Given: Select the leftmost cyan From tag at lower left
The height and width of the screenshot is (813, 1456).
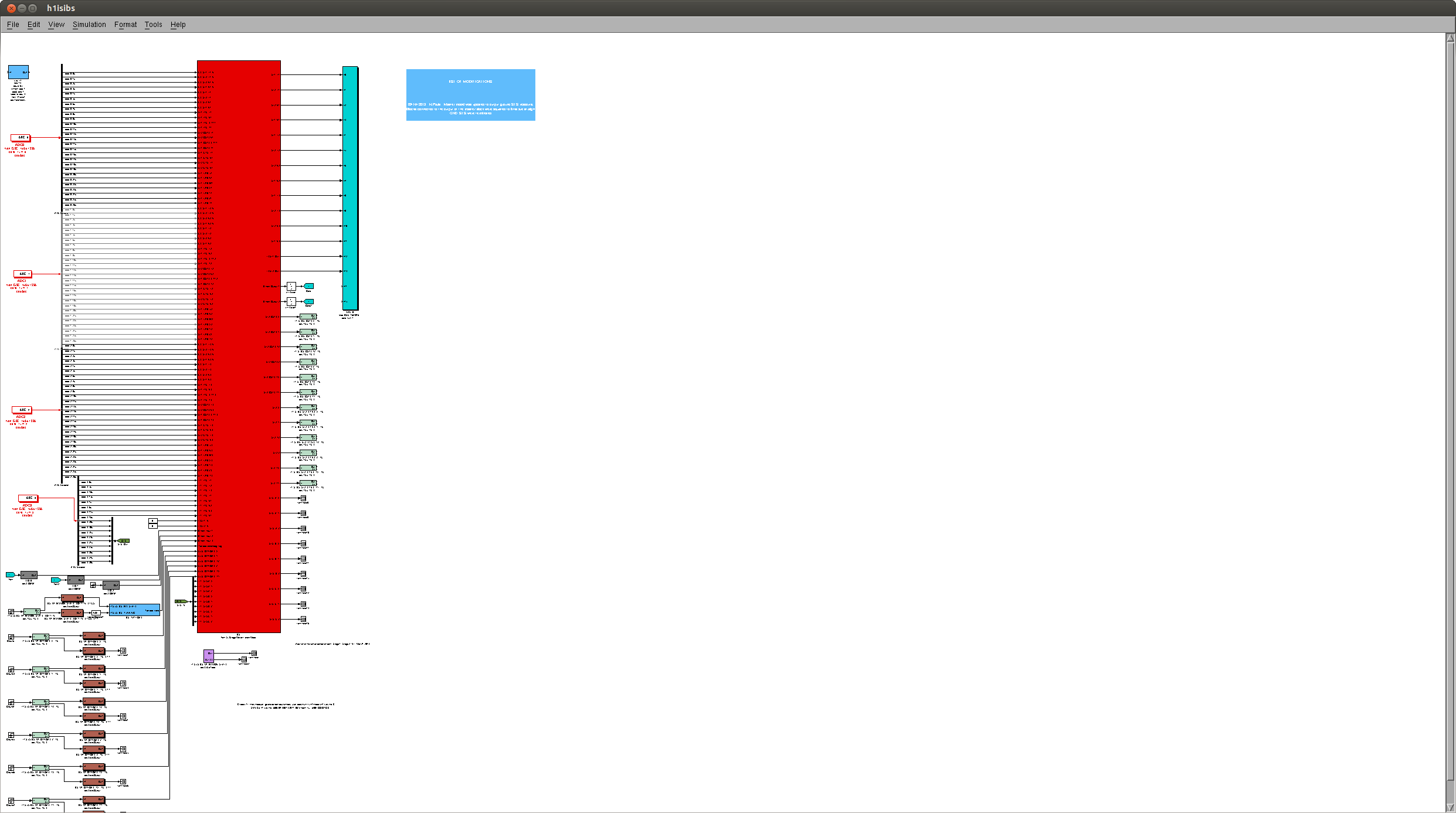Looking at the screenshot, I should point(10,575).
